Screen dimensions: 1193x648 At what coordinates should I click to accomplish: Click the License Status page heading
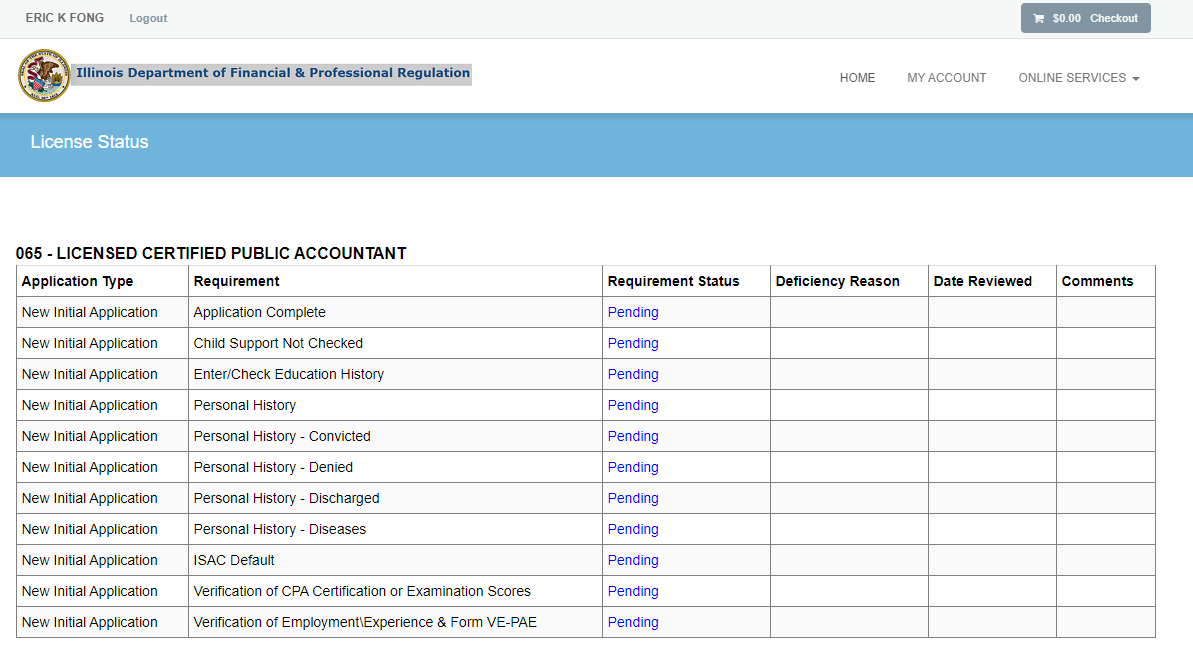pyautogui.click(x=89, y=142)
